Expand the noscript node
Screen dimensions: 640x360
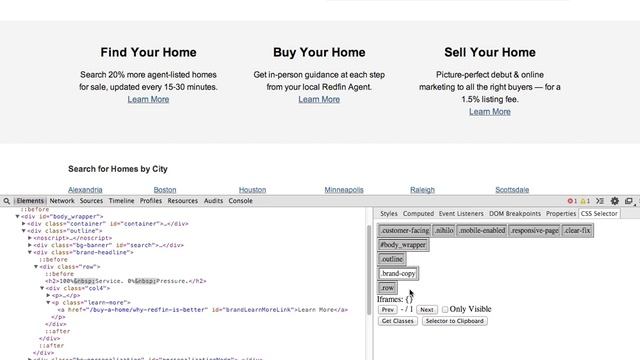click(30, 238)
